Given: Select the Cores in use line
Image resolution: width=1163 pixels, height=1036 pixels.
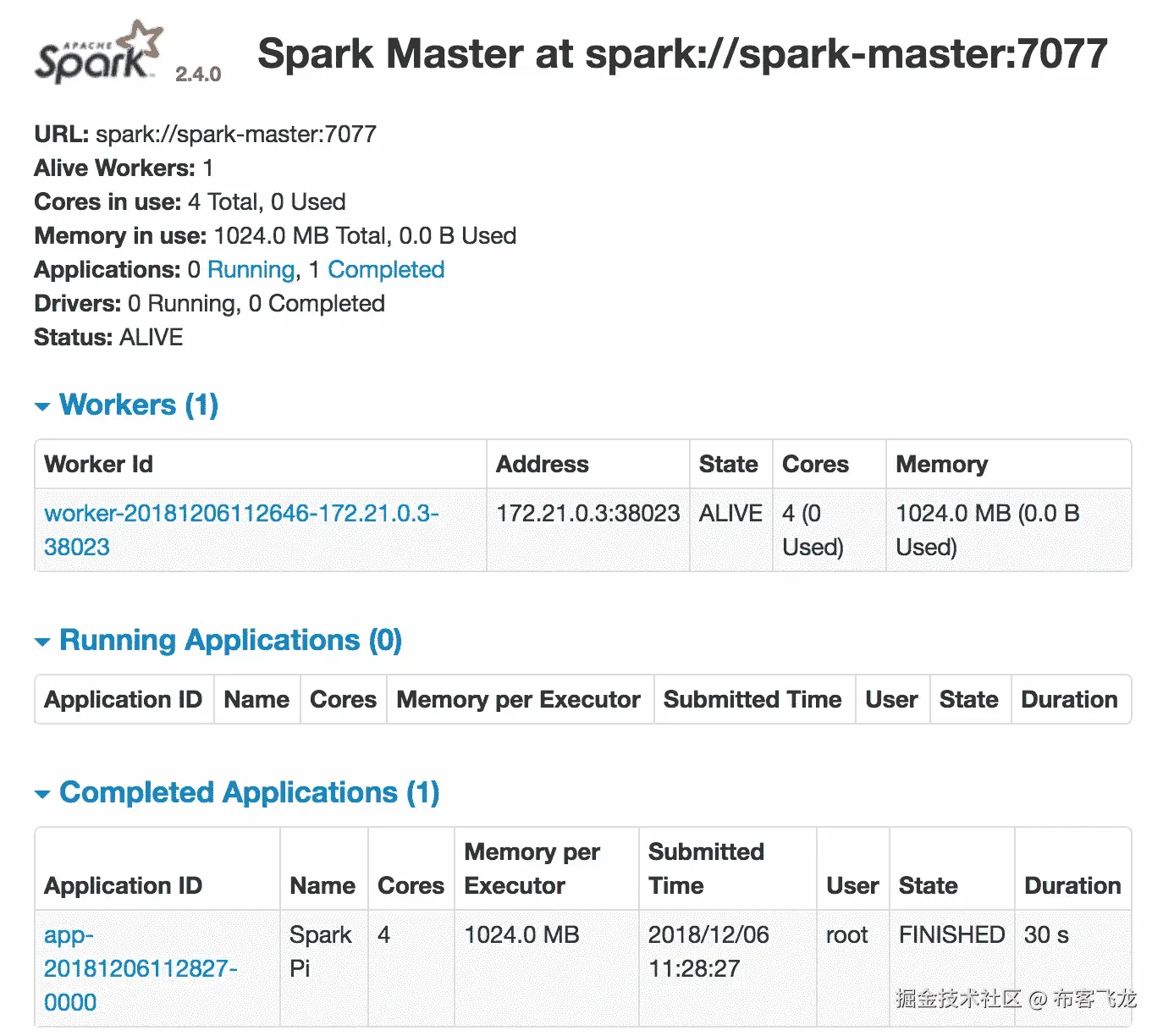Looking at the screenshot, I should (190, 201).
